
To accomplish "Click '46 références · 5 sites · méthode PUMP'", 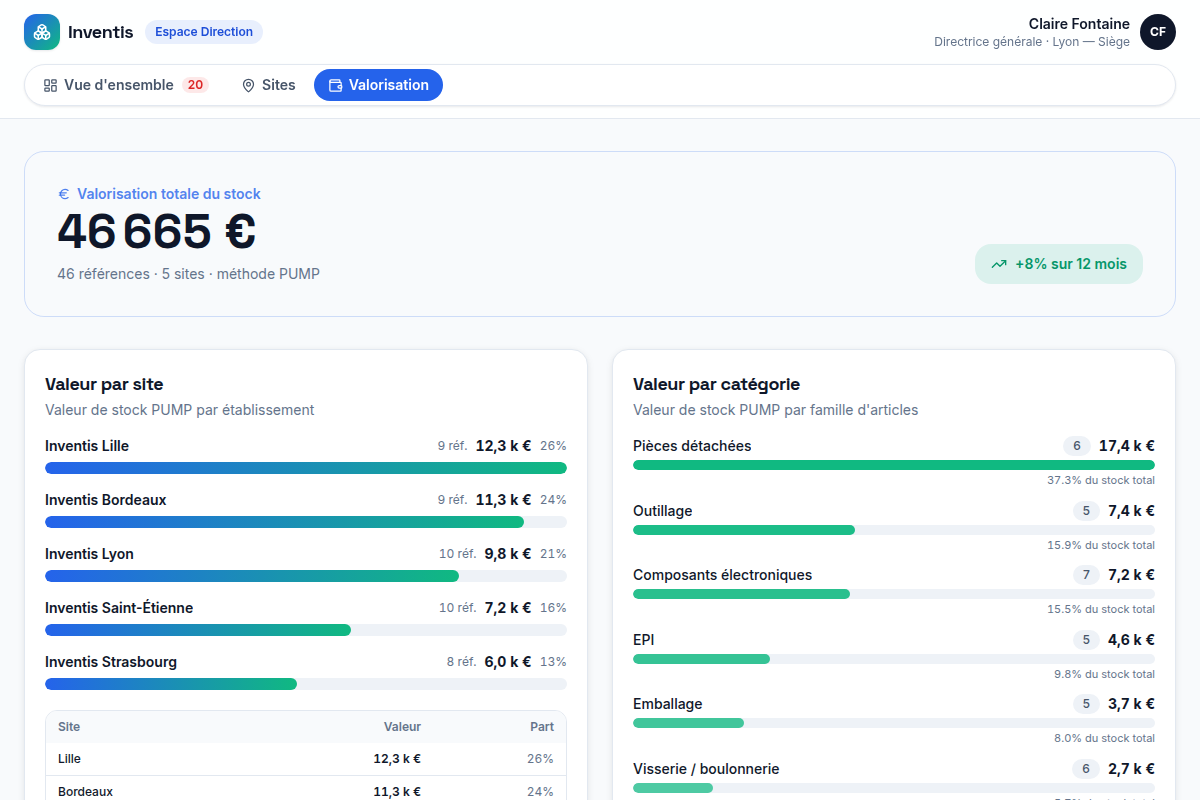I will pos(189,274).
